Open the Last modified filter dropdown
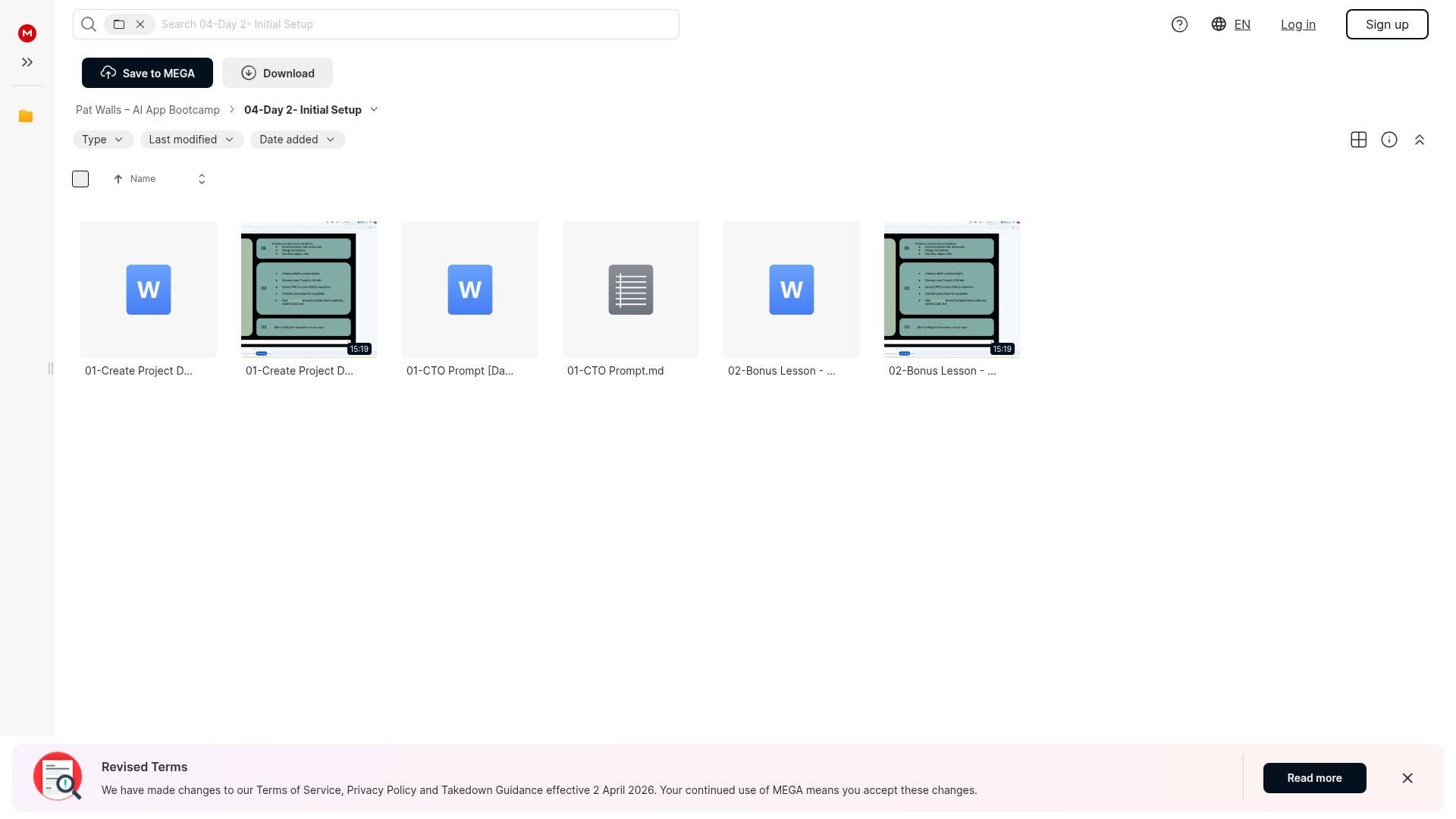This screenshot has height=819, width=1456. pos(191,140)
